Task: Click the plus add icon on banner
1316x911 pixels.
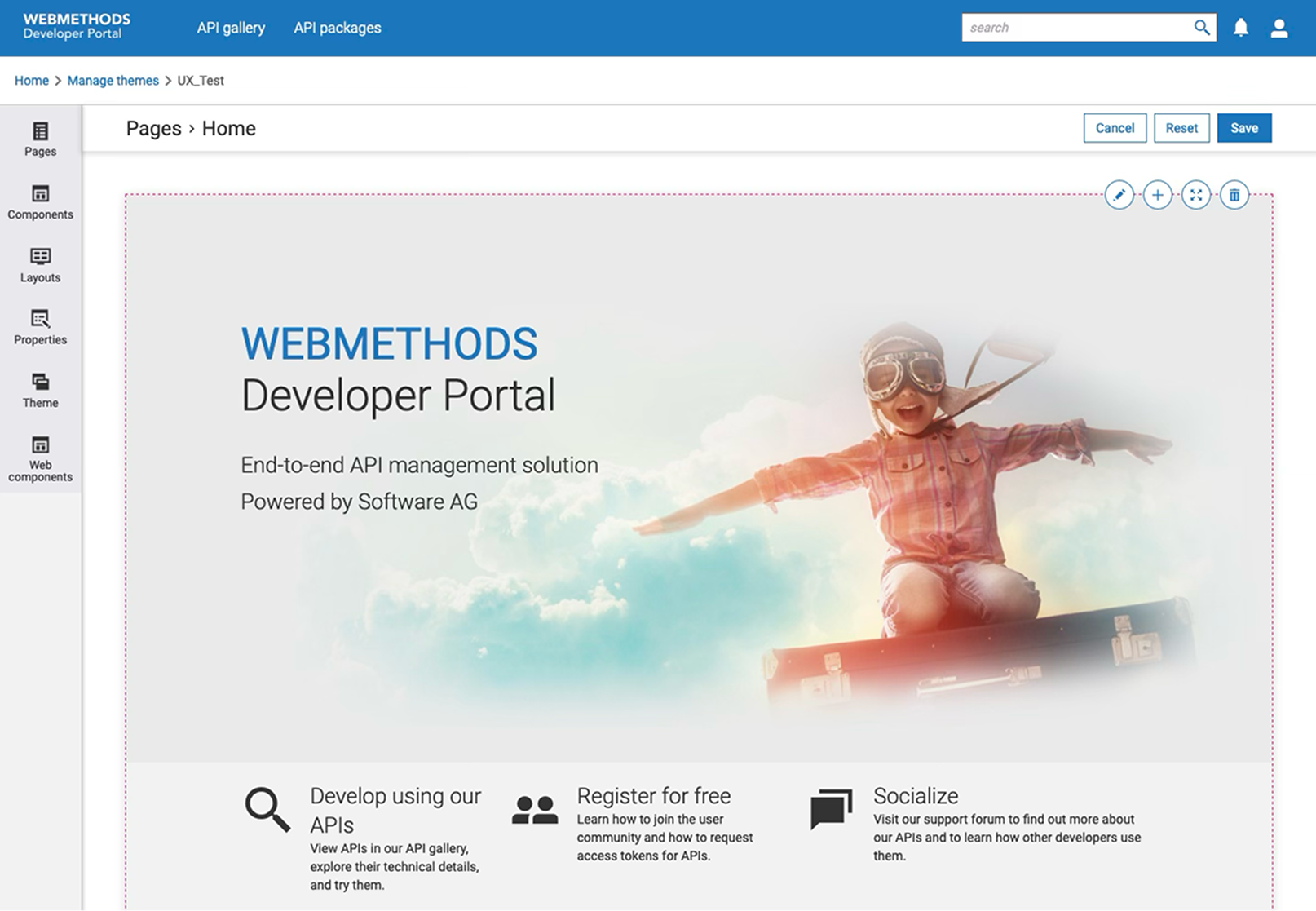Action: [x=1158, y=195]
